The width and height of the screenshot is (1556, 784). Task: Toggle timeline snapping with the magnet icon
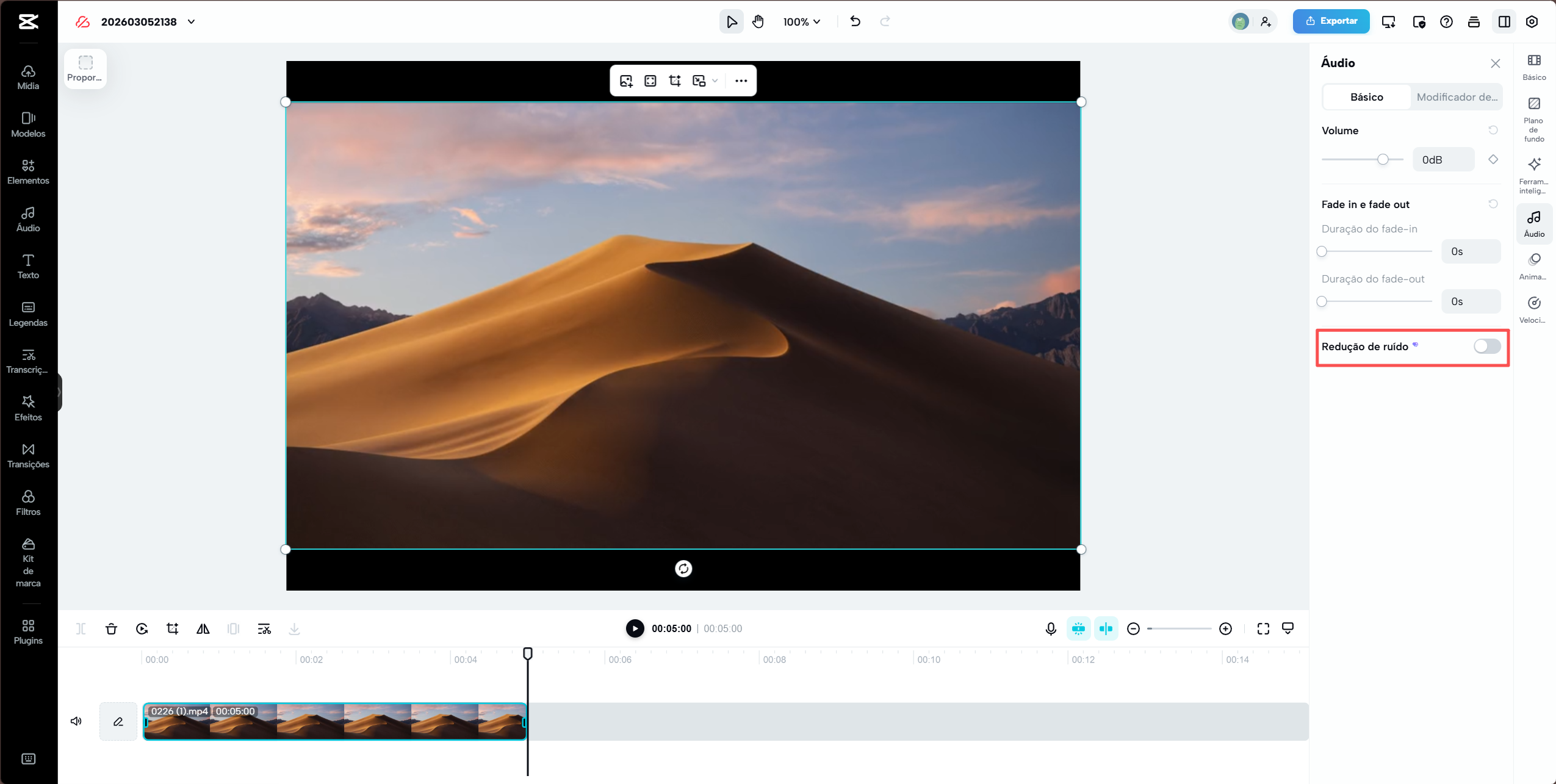(1106, 628)
